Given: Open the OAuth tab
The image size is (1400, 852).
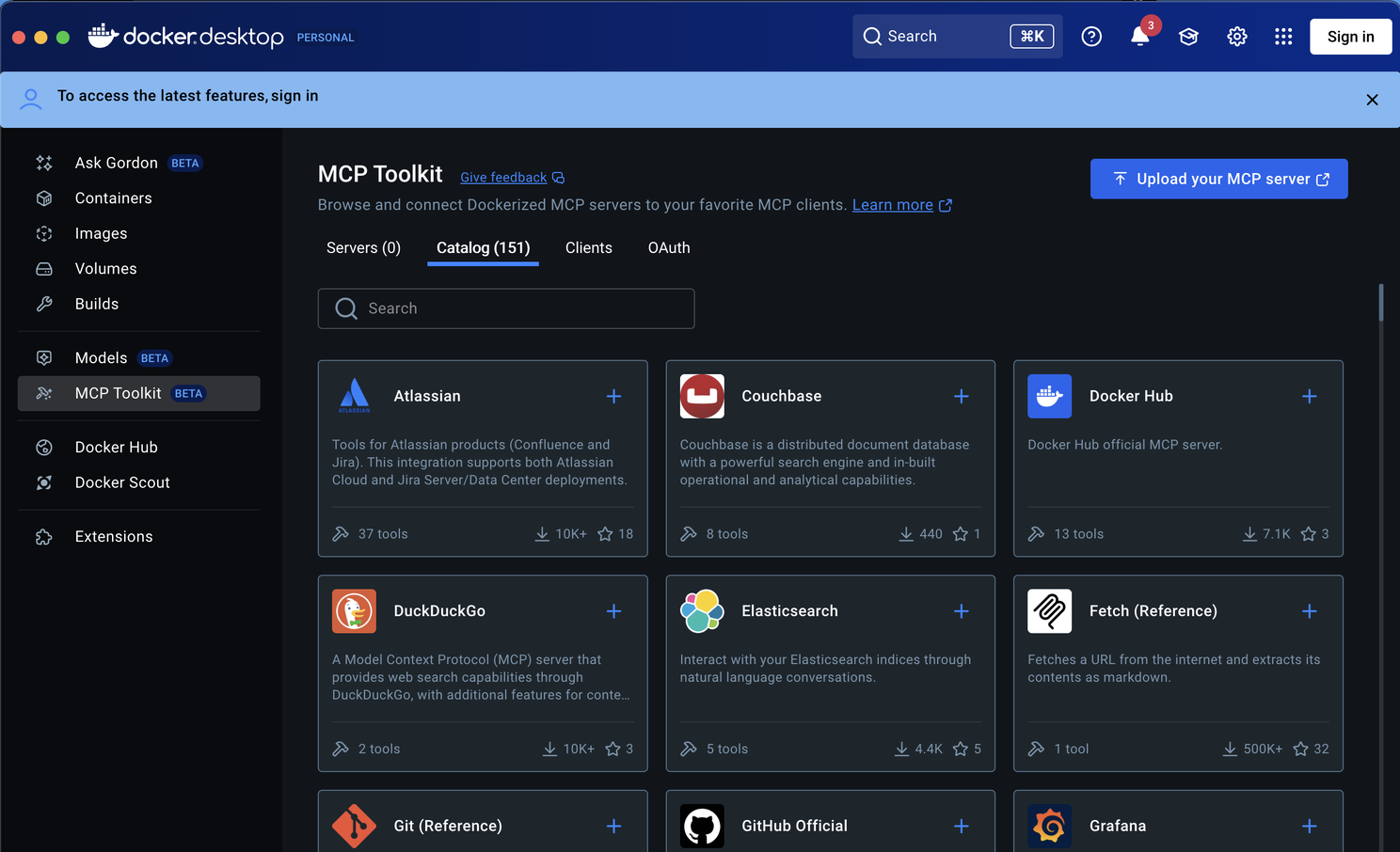Looking at the screenshot, I should coord(669,248).
